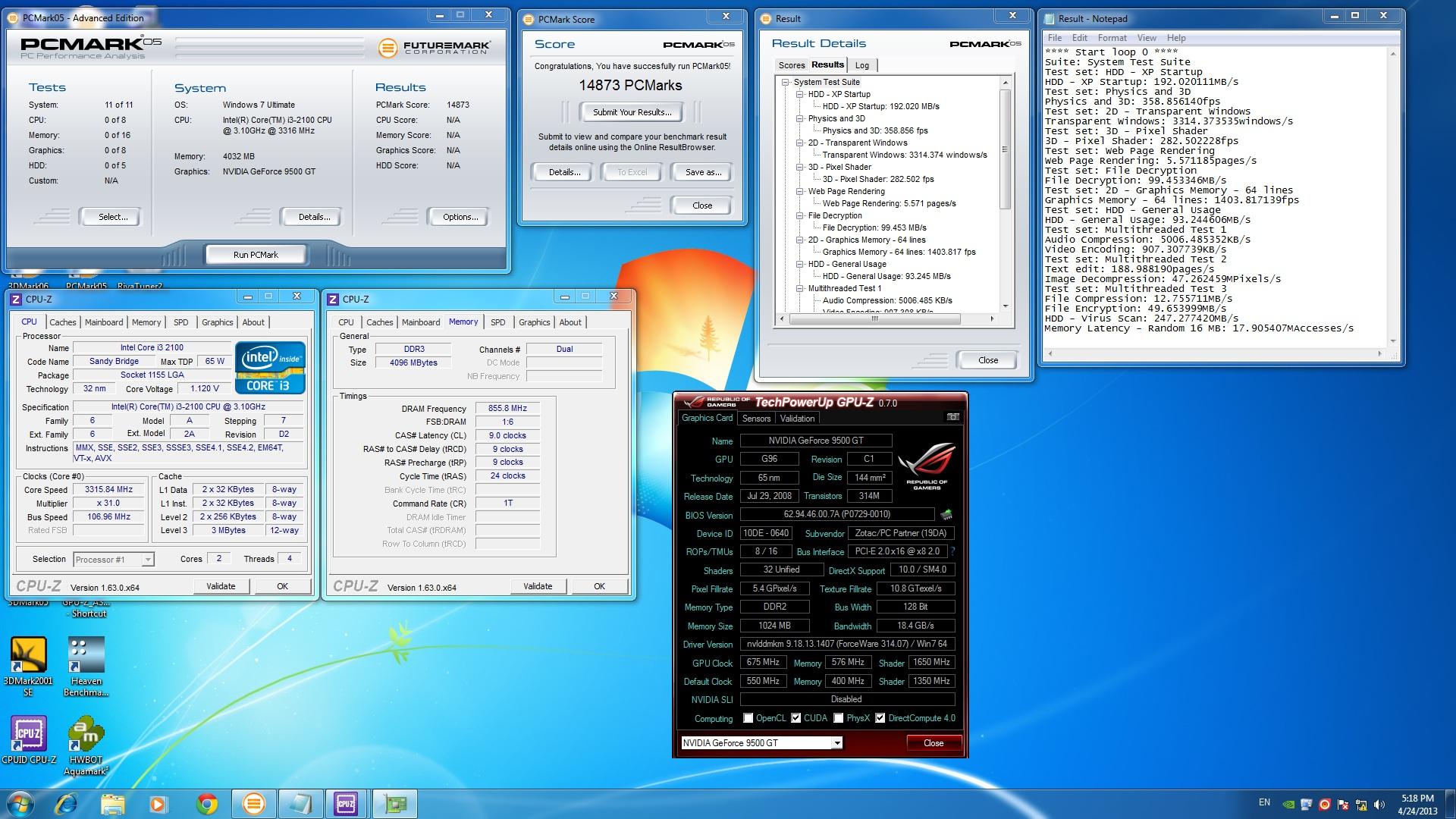Open Notepad's Format menu
Image resolution: width=1456 pixels, height=819 pixels.
tap(1112, 38)
